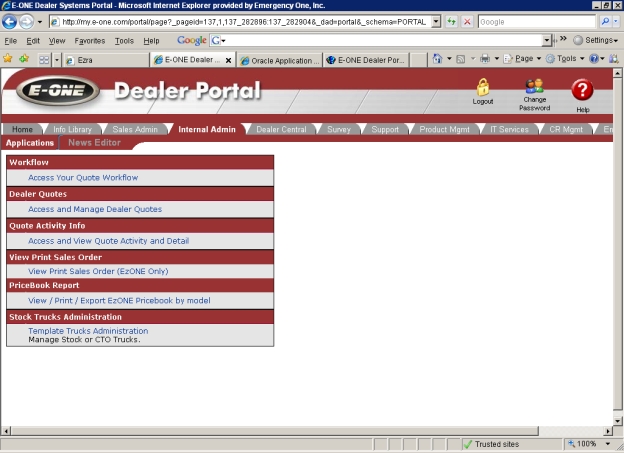Click the zoom level 100% control

point(586,443)
